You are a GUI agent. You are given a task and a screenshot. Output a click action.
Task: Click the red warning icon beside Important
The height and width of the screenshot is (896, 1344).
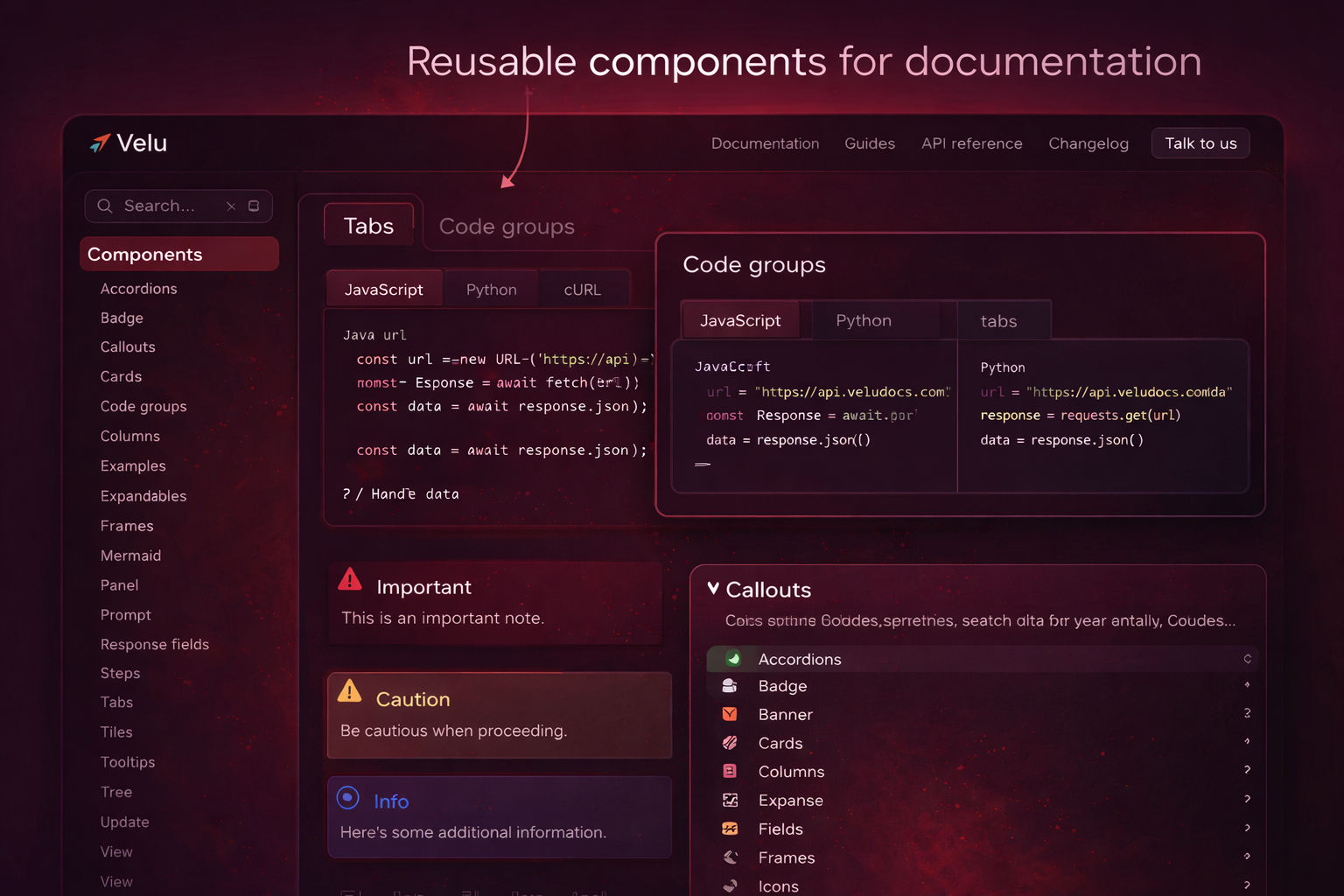coord(350,579)
